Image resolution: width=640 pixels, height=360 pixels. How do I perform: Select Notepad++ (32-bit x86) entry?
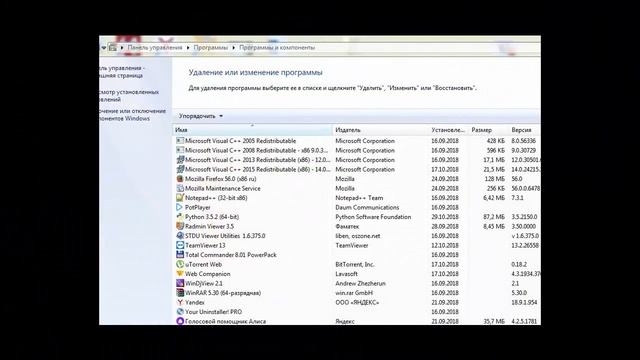coord(216,198)
